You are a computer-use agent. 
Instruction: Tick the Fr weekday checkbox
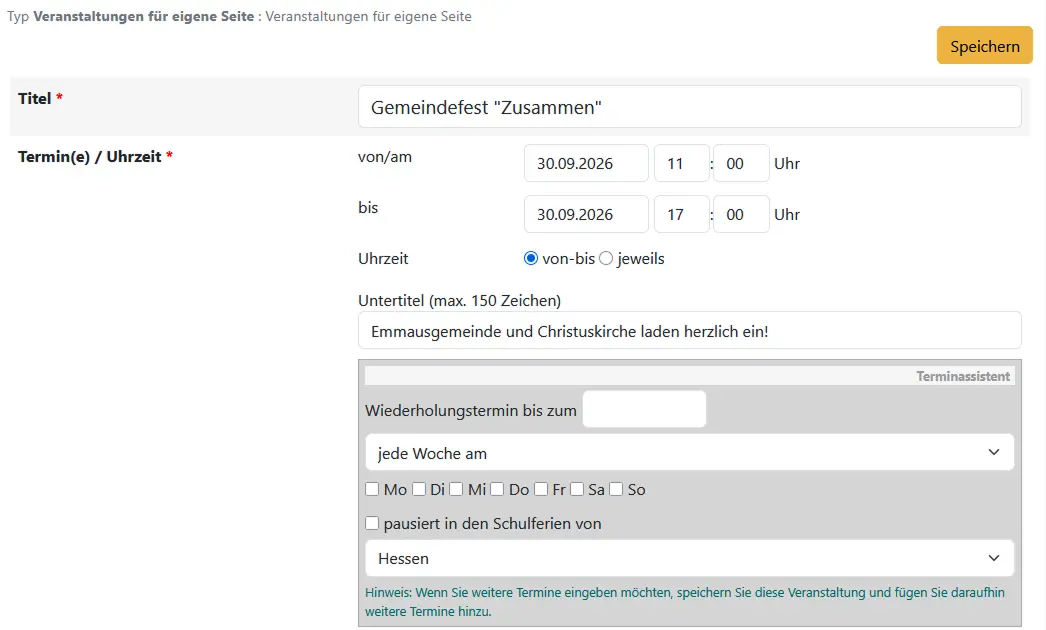click(541, 489)
